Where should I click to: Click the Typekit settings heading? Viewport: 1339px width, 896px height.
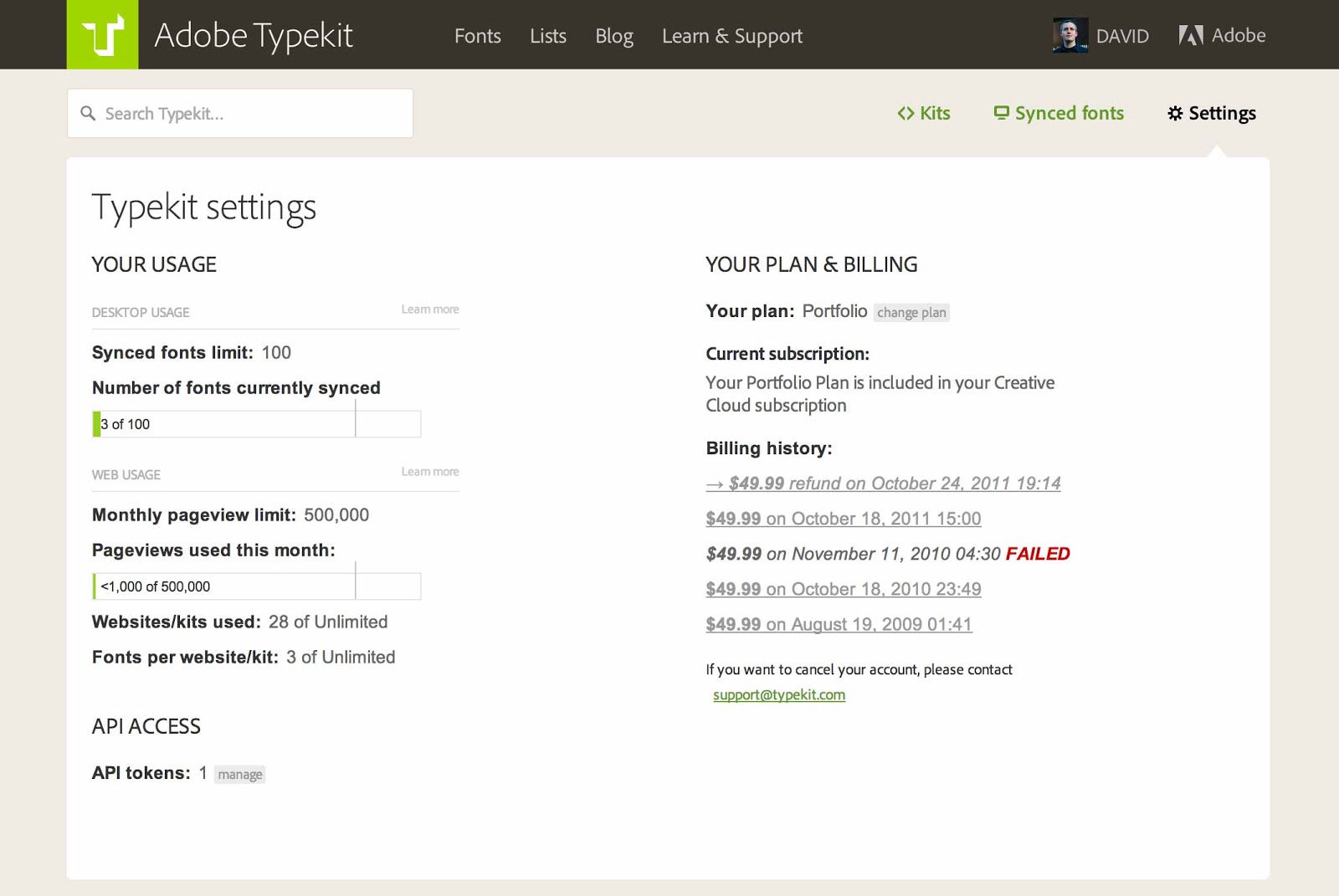click(204, 207)
